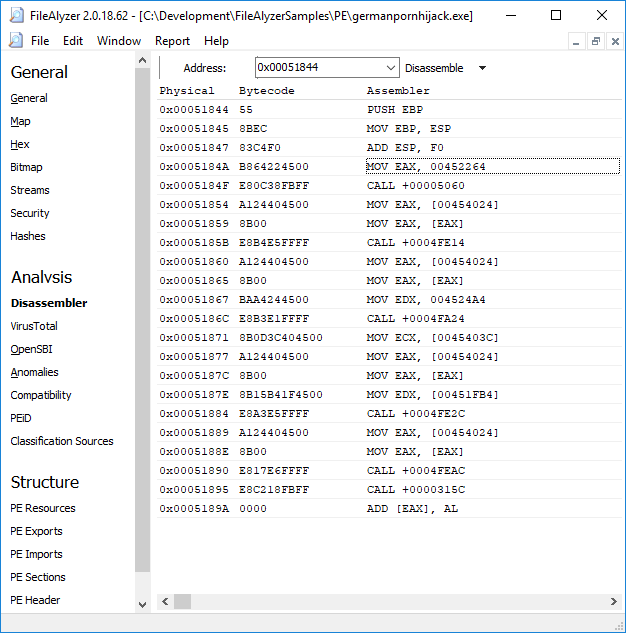Open the PEiD page
This screenshot has width=626, height=633.
tap(21, 418)
